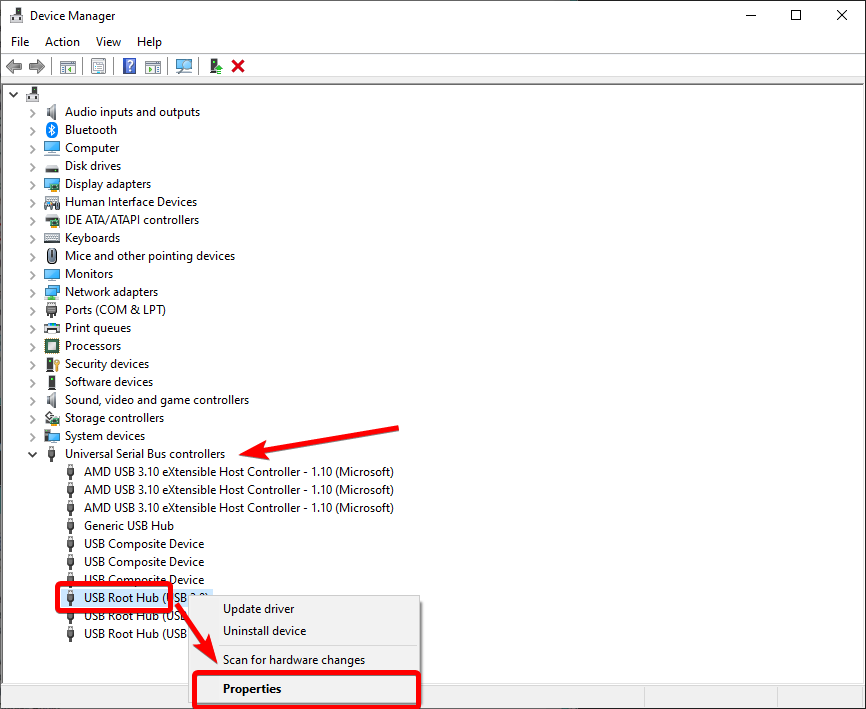Click the Show/Hide Console Tree toolbar icon
The image size is (866, 709).
pyautogui.click(x=68, y=66)
